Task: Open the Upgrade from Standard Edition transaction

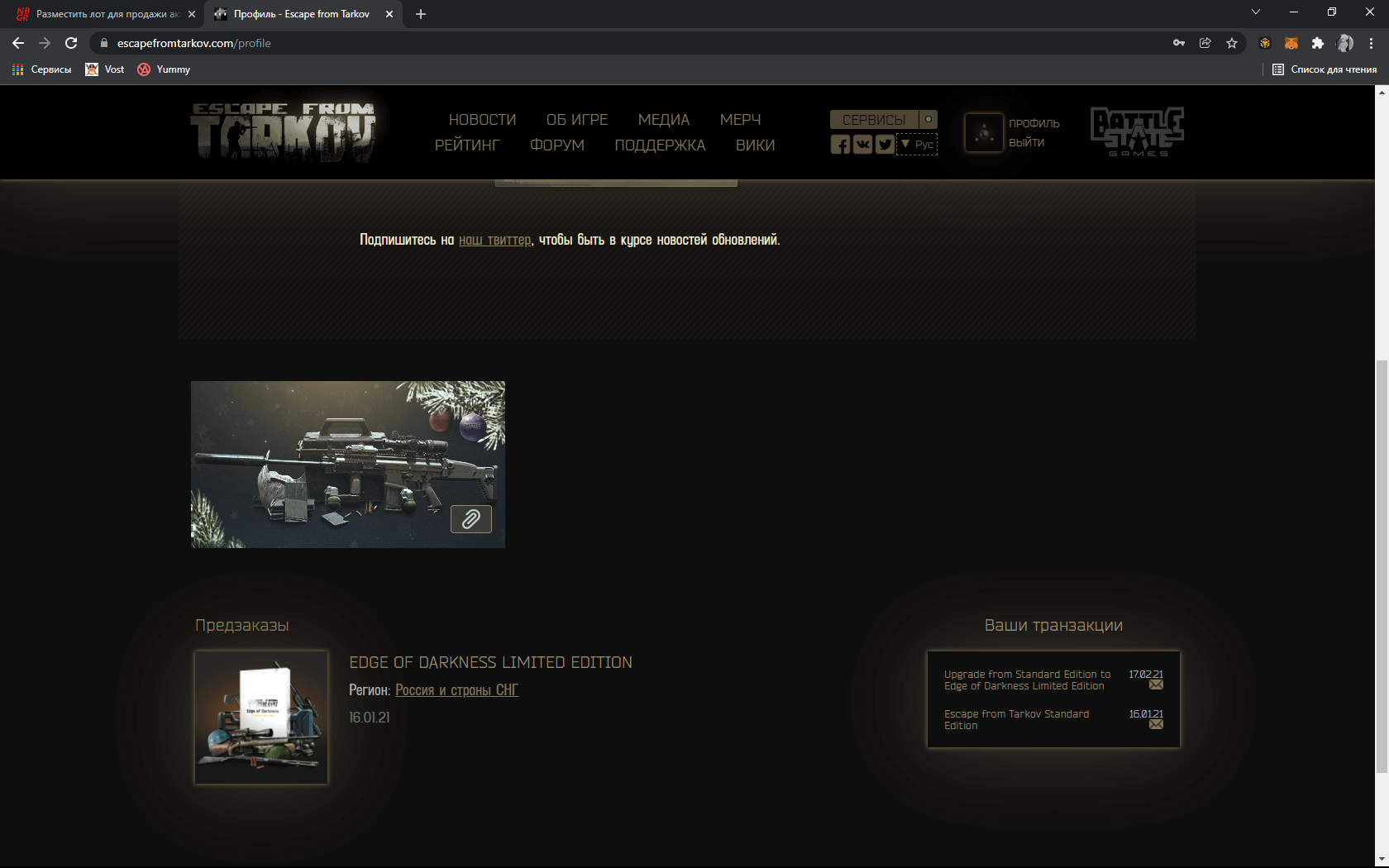Action: coord(1028,680)
